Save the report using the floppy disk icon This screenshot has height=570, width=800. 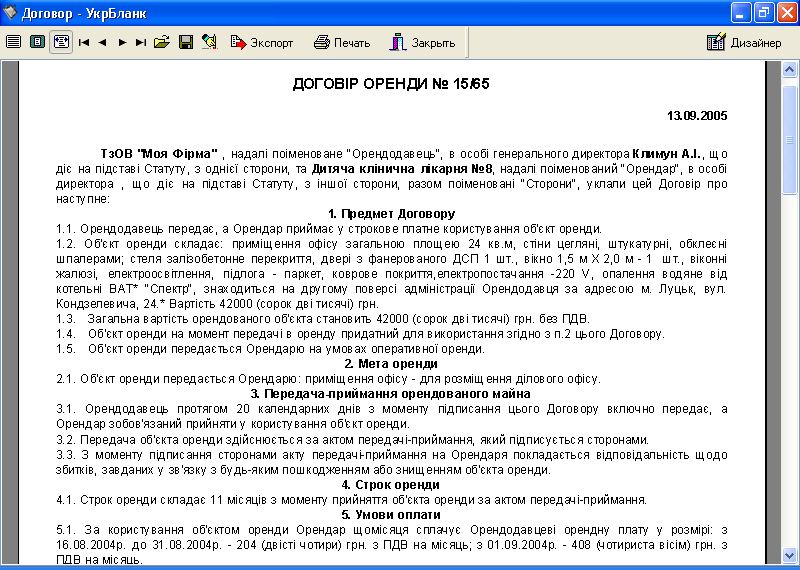point(185,42)
